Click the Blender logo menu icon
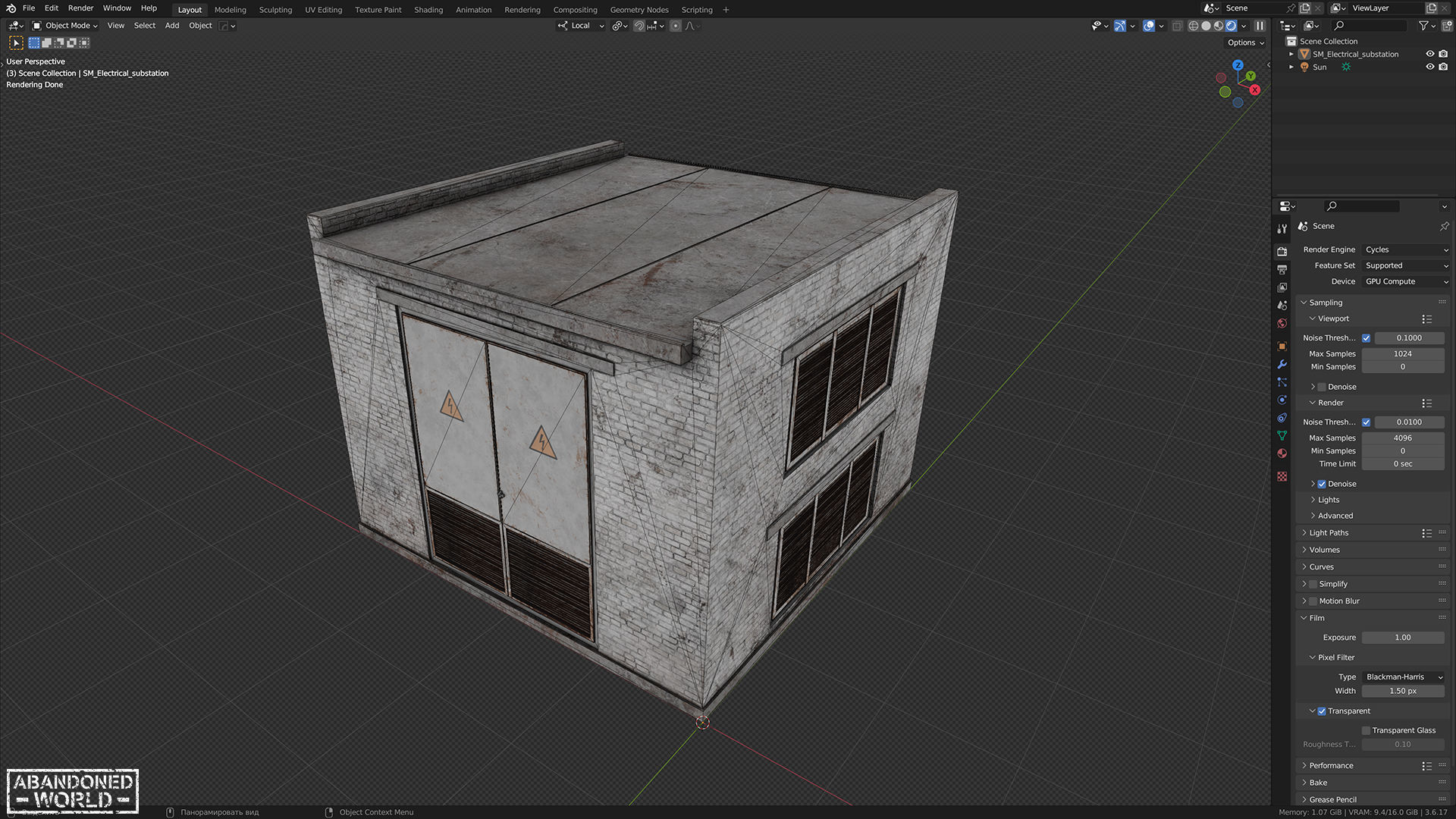This screenshot has width=1456, height=819. (x=11, y=8)
